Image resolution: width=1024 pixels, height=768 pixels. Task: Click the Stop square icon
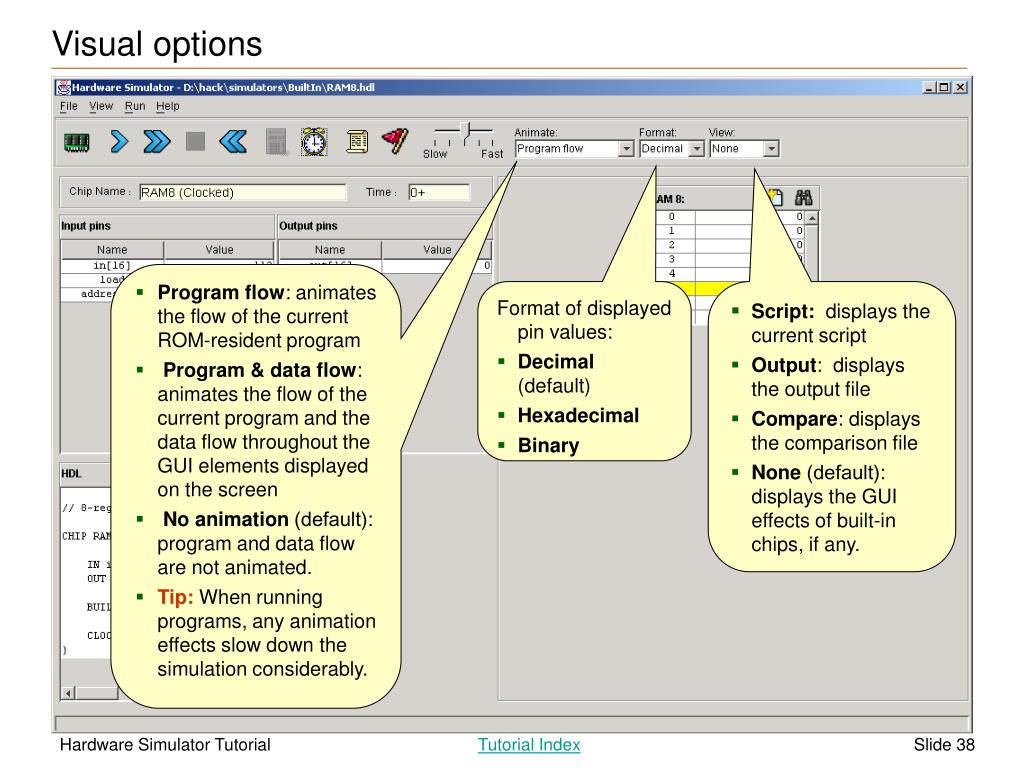(195, 141)
